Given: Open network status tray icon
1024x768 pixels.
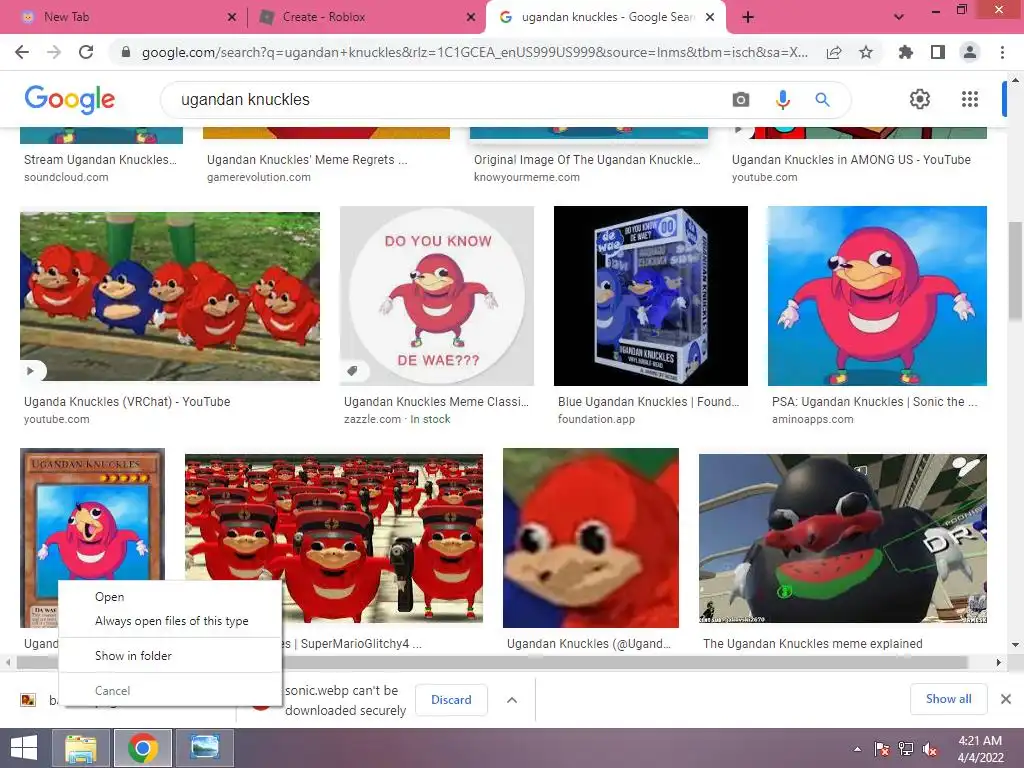Looking at the screenshot, I should [906, 749].
